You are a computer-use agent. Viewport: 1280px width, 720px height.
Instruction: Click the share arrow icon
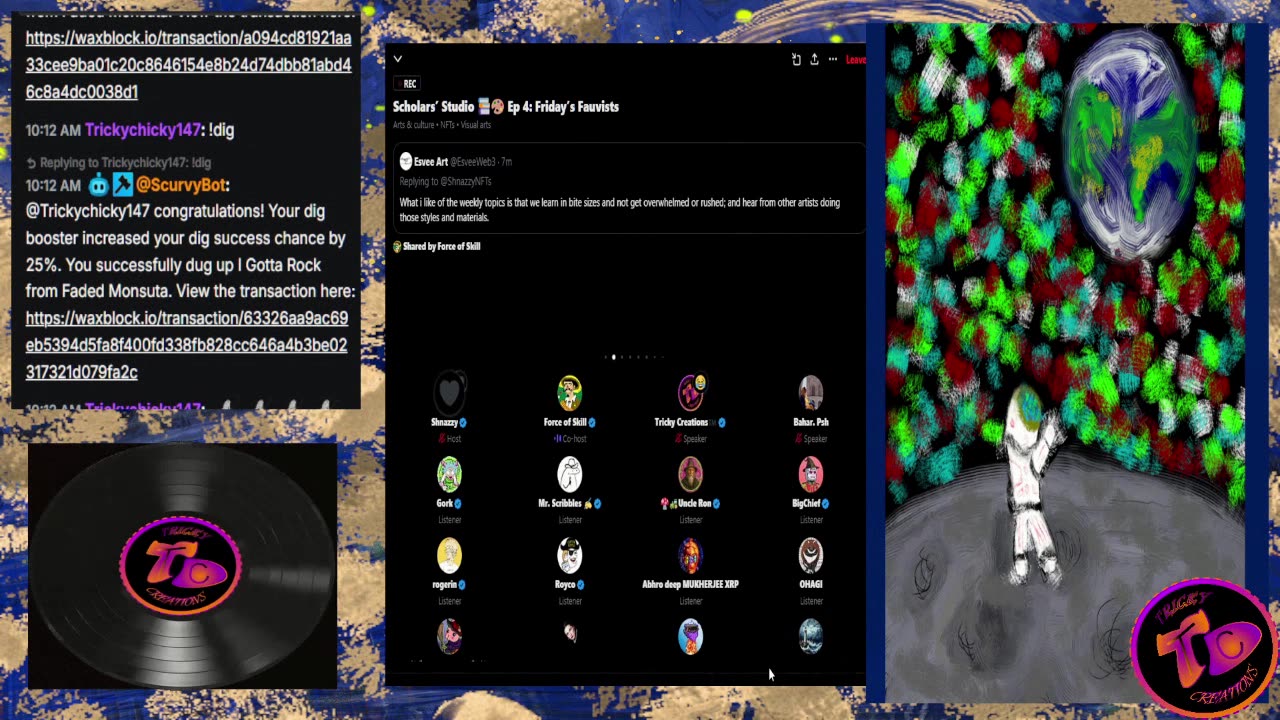tap(814, 60)
